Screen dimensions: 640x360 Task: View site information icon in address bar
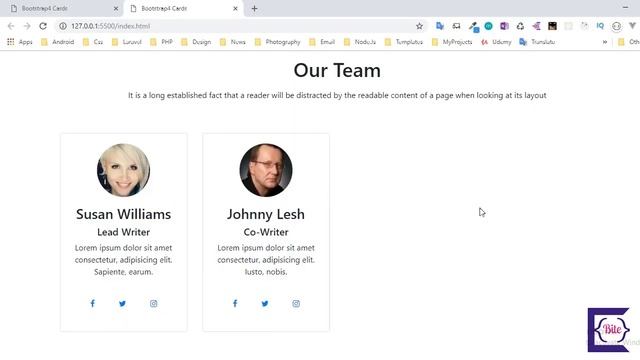click(x=63, y=26)
